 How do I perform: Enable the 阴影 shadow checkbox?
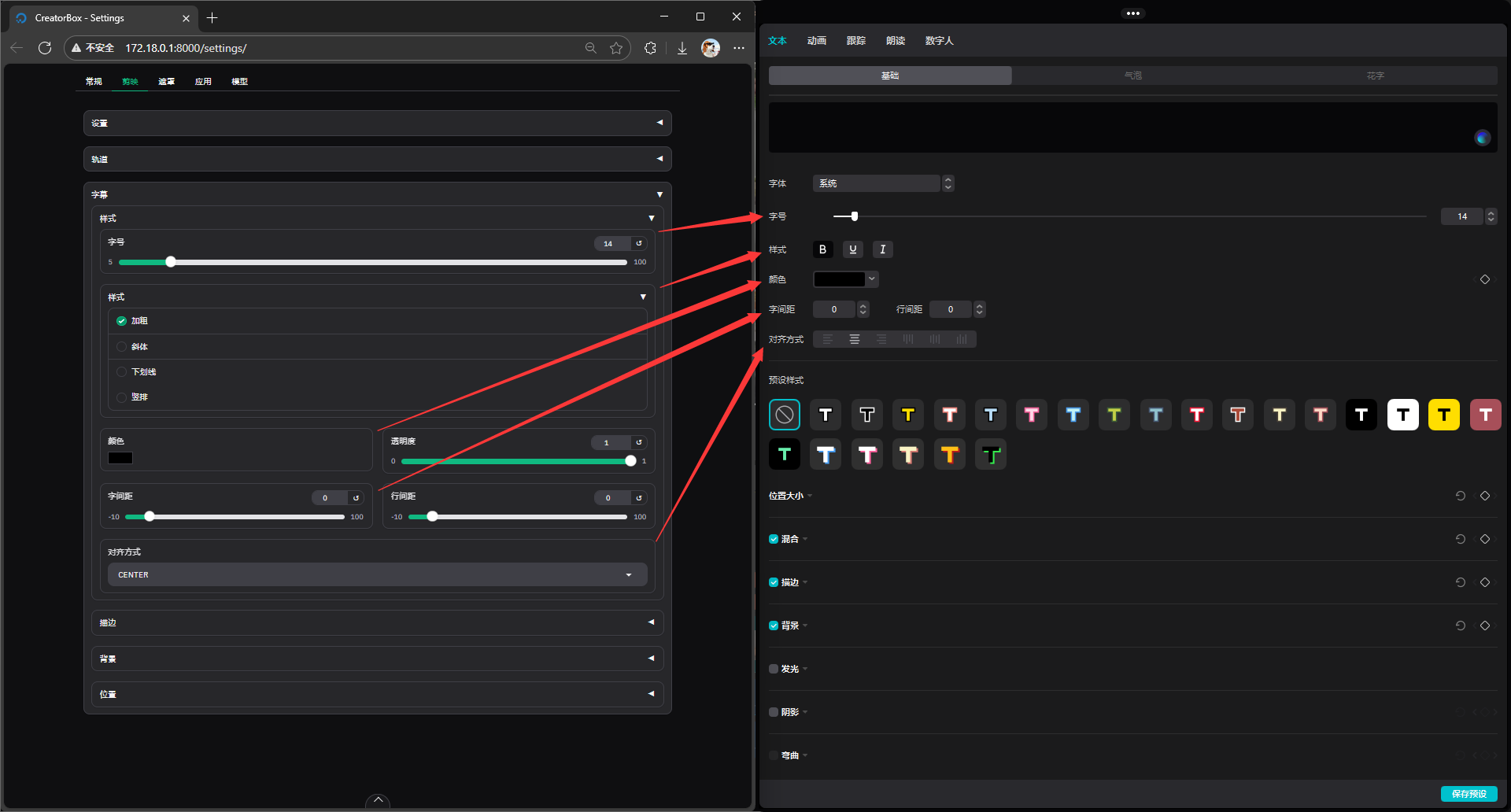(774, 712)
